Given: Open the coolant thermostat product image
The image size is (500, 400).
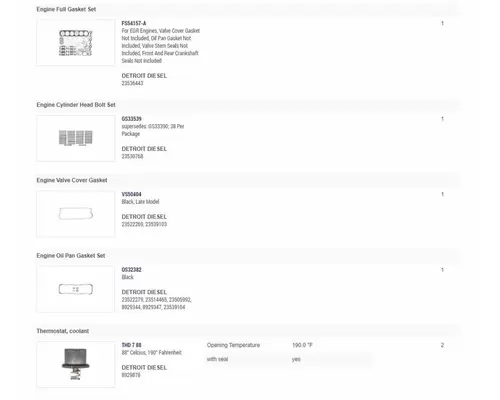Looking at the screenshot, I should (x=76, y=364).
